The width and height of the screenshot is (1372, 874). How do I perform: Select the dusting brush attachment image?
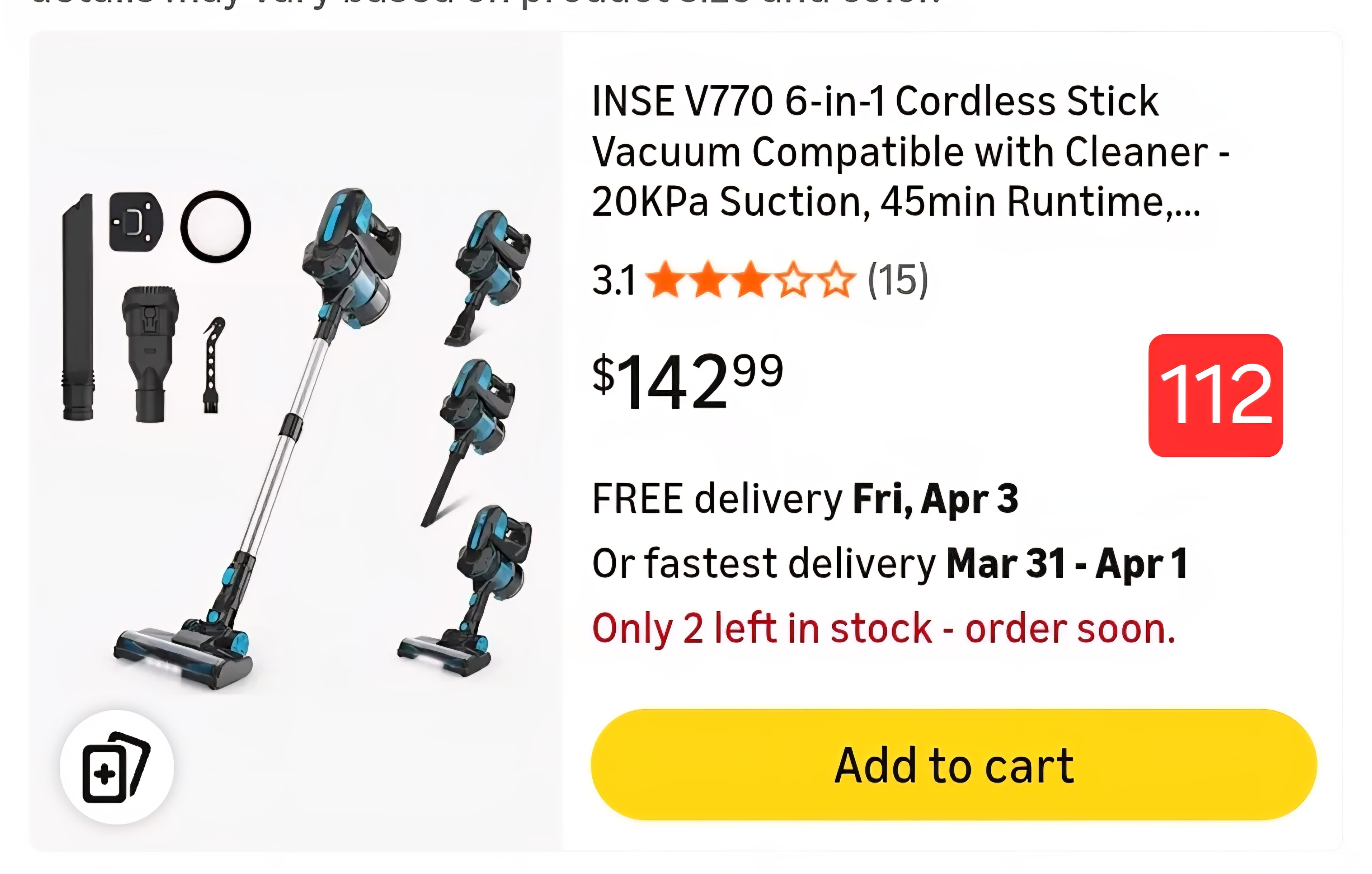pyautogui.click(x=150, y=353)
